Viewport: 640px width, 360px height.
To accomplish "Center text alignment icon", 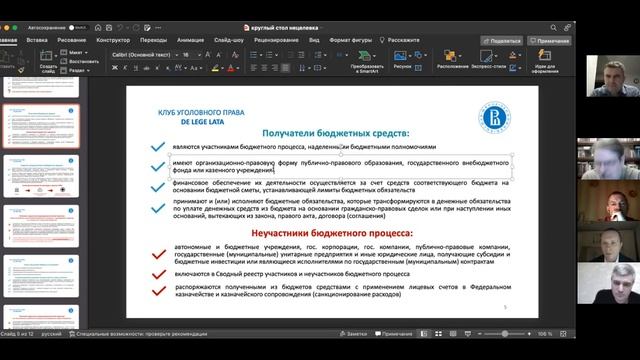I will [x=264, y=68].
